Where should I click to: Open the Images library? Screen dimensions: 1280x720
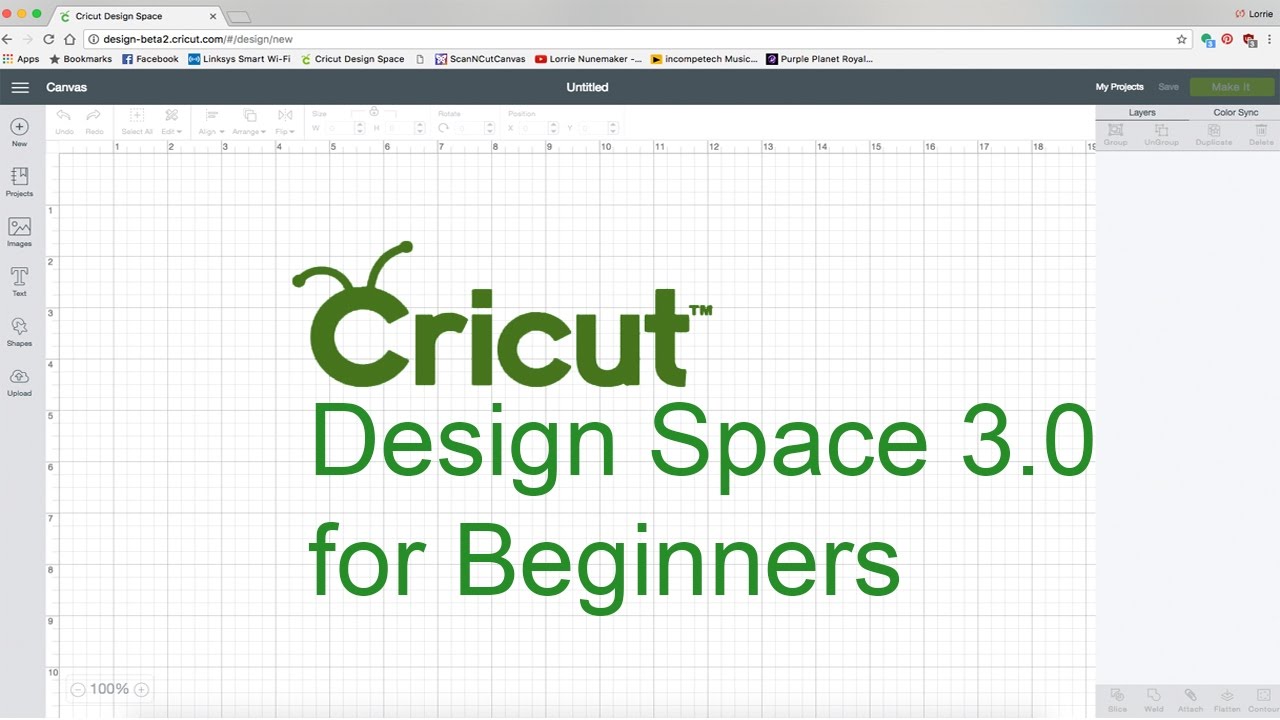(x=19, y=232)
